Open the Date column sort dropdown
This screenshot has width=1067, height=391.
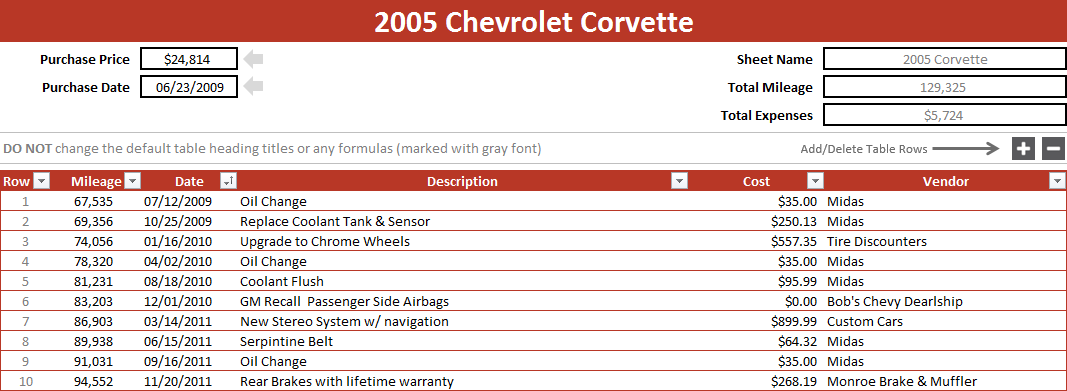pos(229,181)
